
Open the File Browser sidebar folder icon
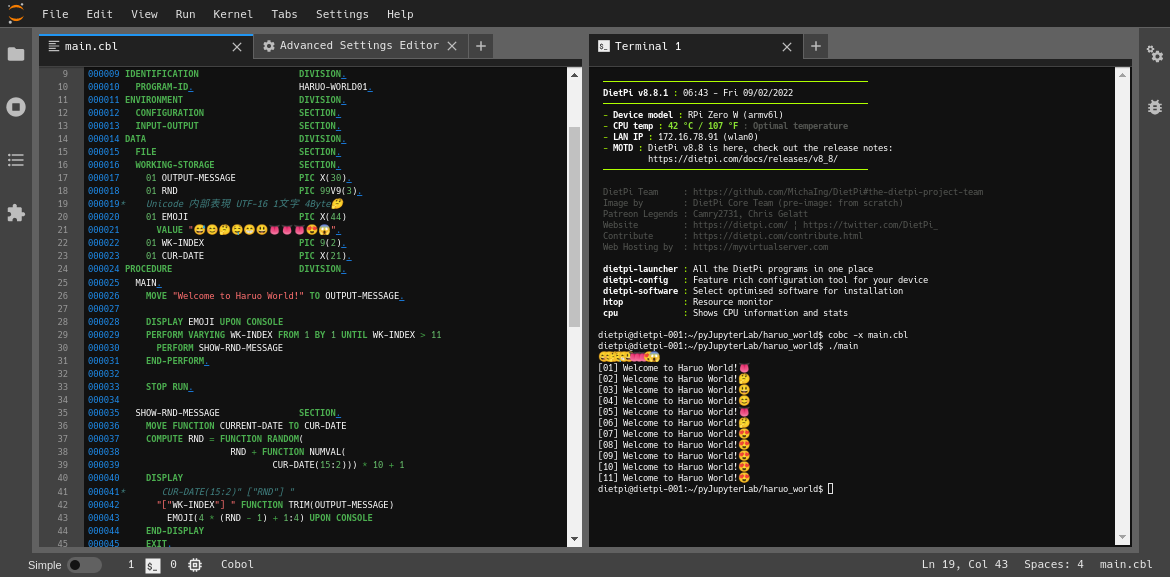(16, 54)
